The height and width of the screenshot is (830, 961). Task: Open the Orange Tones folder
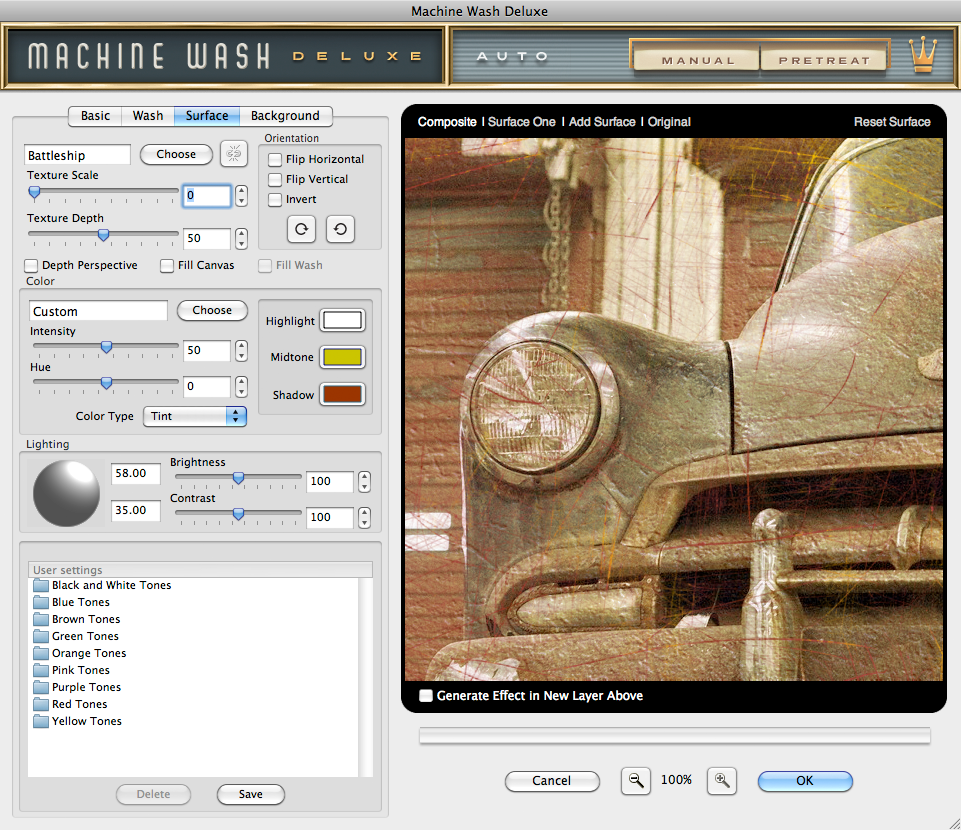79,653
